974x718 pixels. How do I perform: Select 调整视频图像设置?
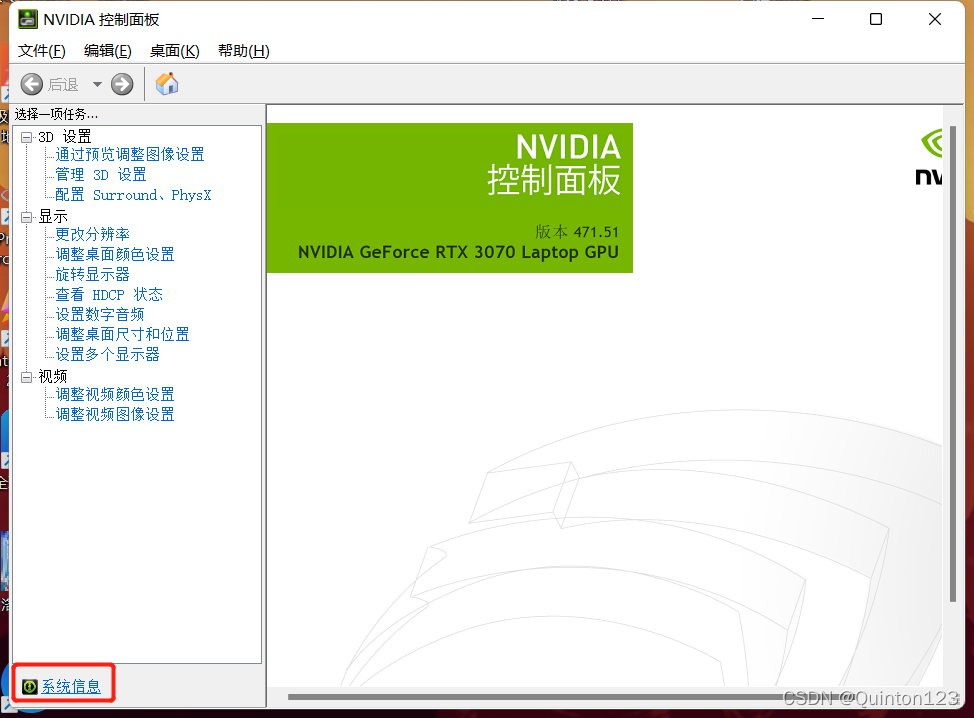click(x=115, y=414)
